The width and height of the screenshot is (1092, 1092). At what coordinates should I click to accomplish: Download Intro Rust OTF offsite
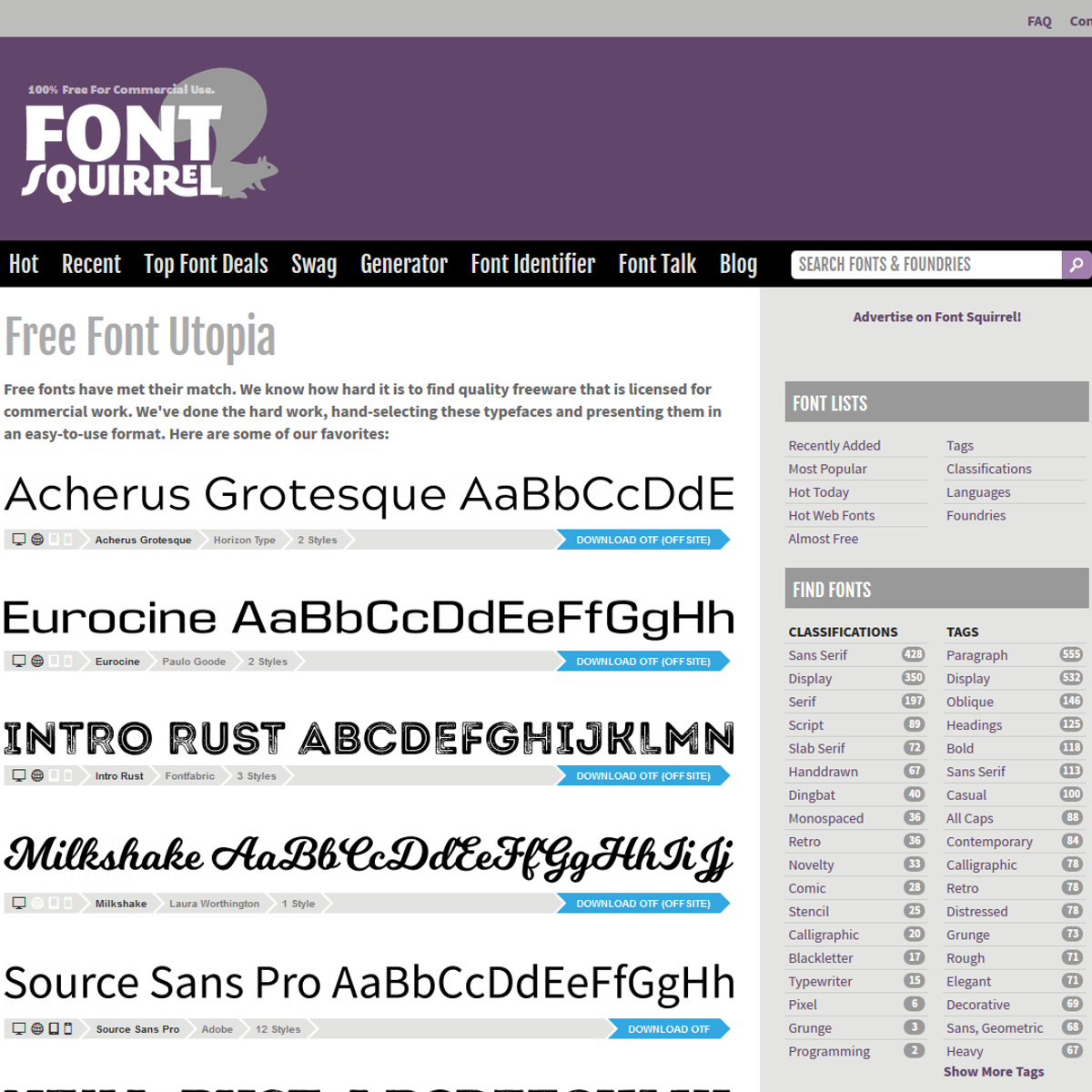point(643,776)
